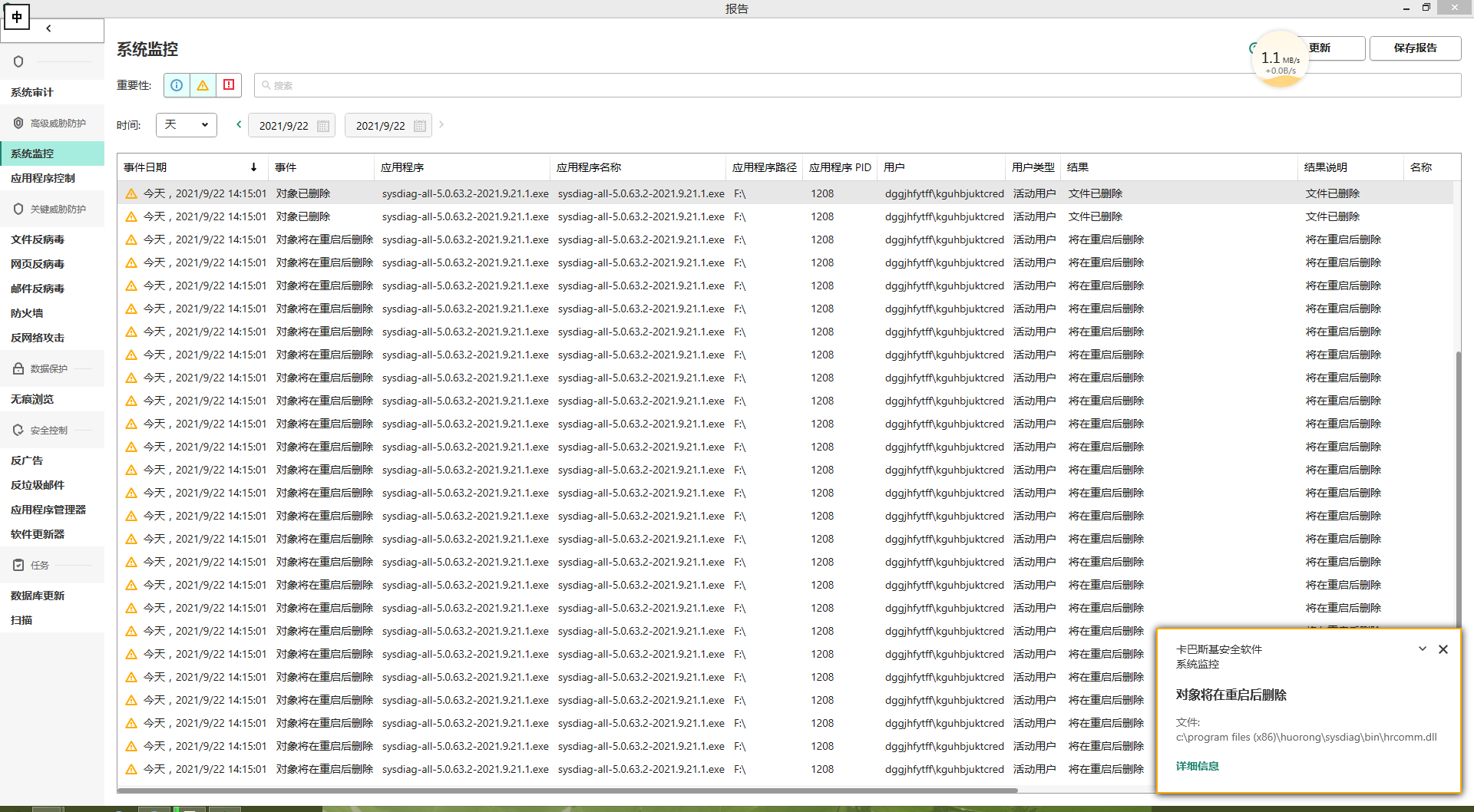Toggle the informational importance filter
Screen dimensions: 1474x812
(177, 85)
